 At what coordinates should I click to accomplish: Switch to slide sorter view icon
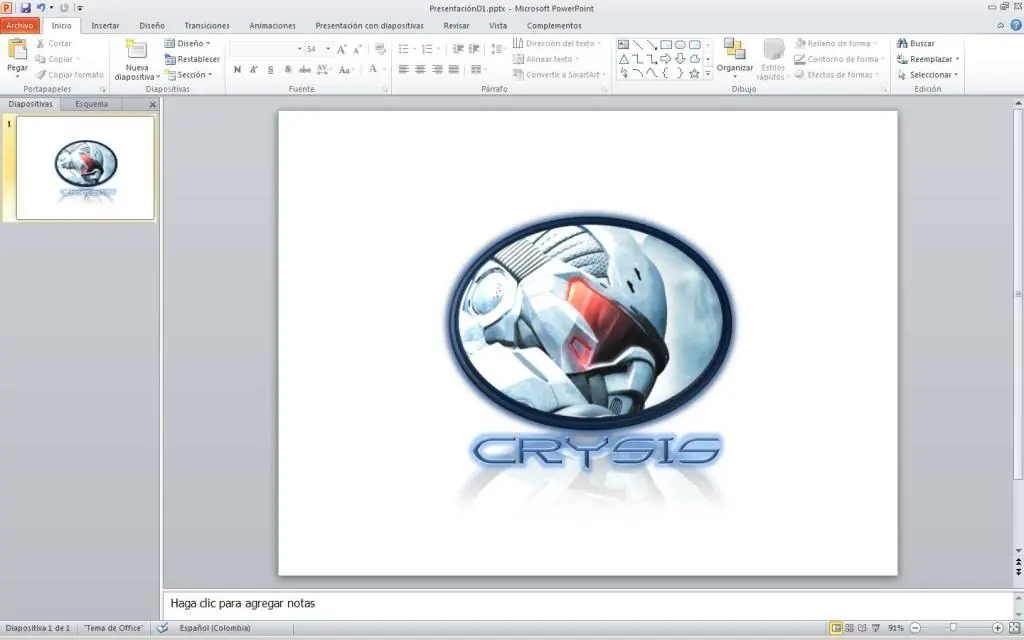[x=849, y=628]
